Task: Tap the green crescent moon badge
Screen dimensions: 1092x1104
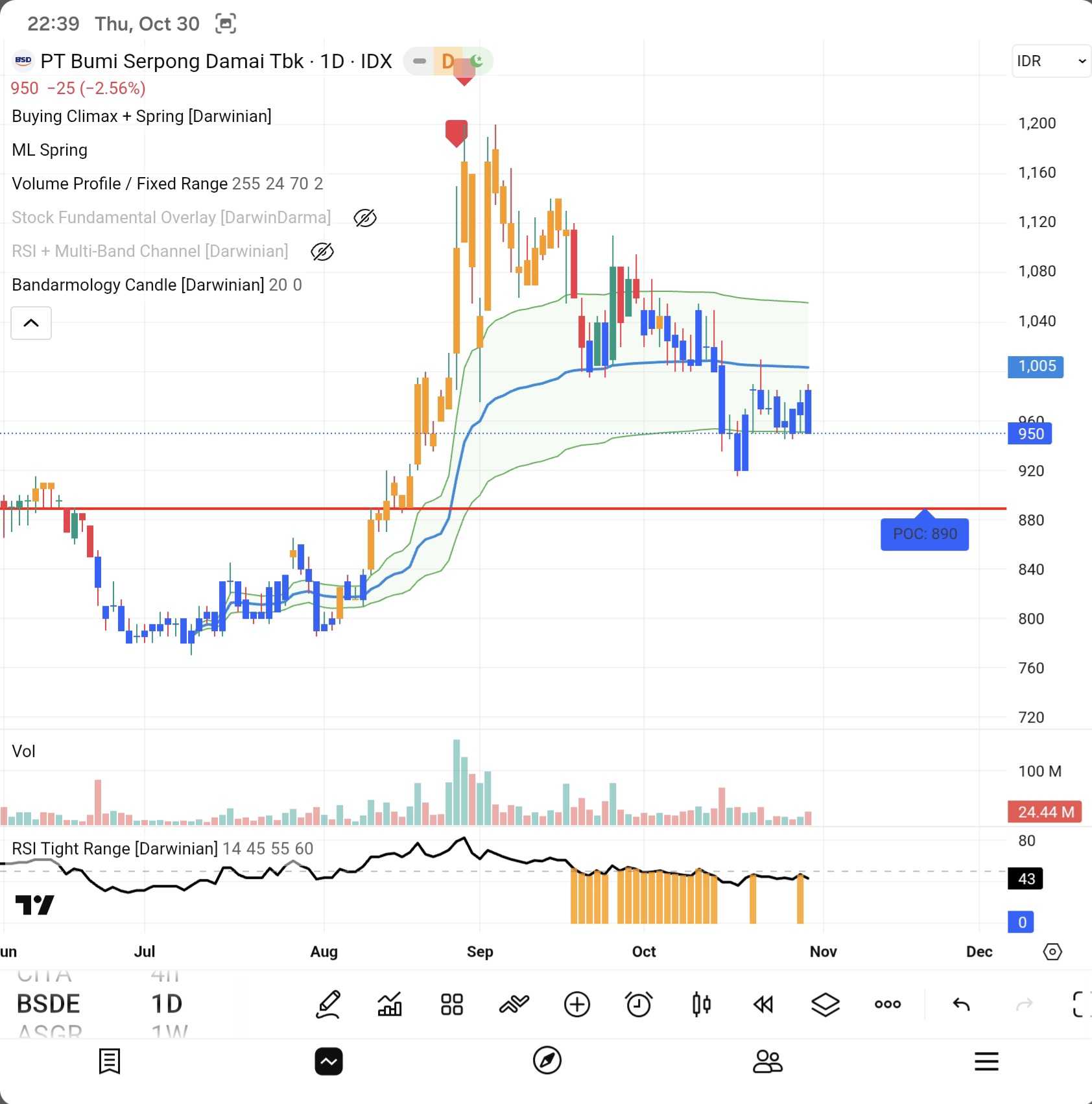Action: (477, 61)
